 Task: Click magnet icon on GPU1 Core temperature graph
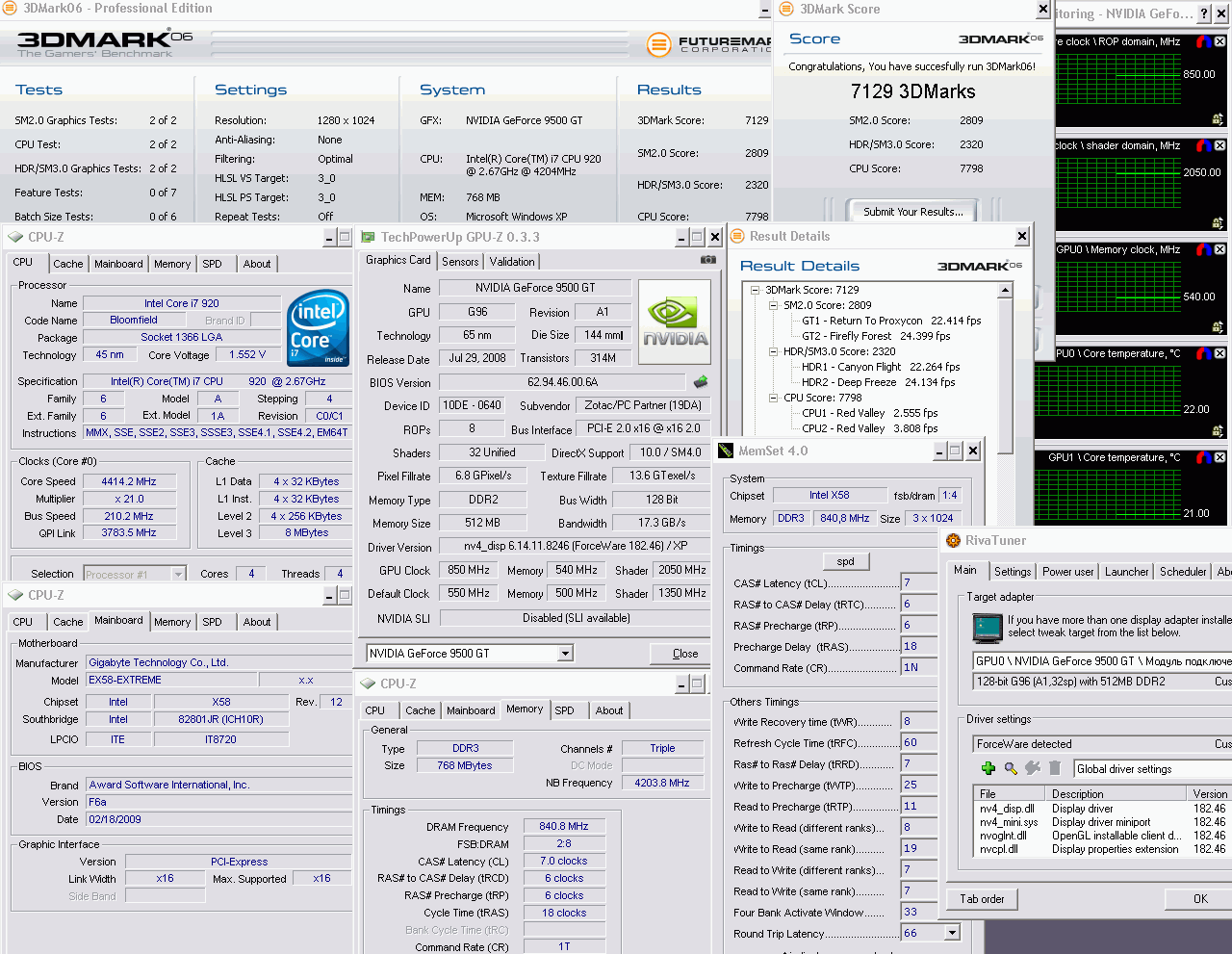point(1204,457)
